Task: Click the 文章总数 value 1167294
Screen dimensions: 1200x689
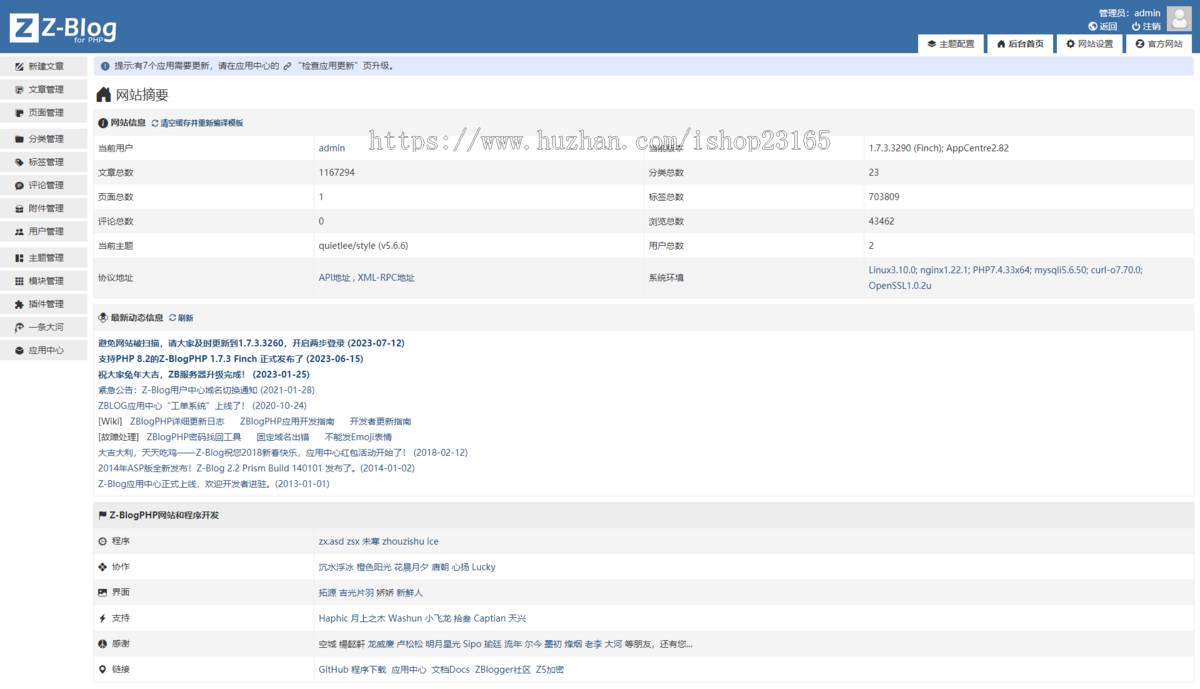Action: click(337, 173)
